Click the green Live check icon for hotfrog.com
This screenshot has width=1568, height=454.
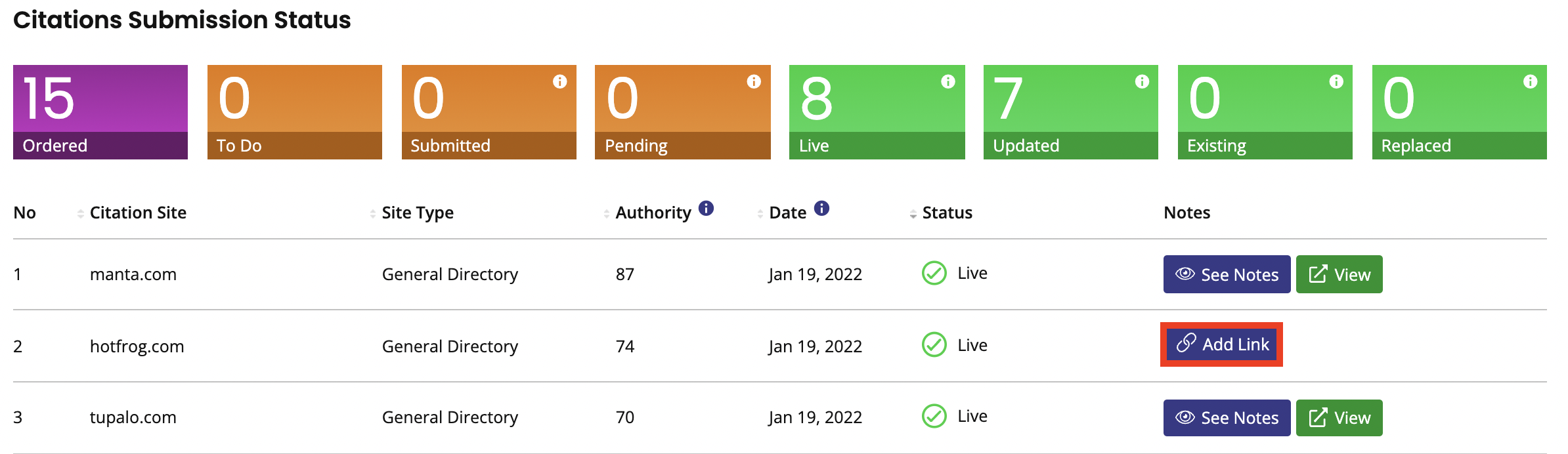(934, 344)
